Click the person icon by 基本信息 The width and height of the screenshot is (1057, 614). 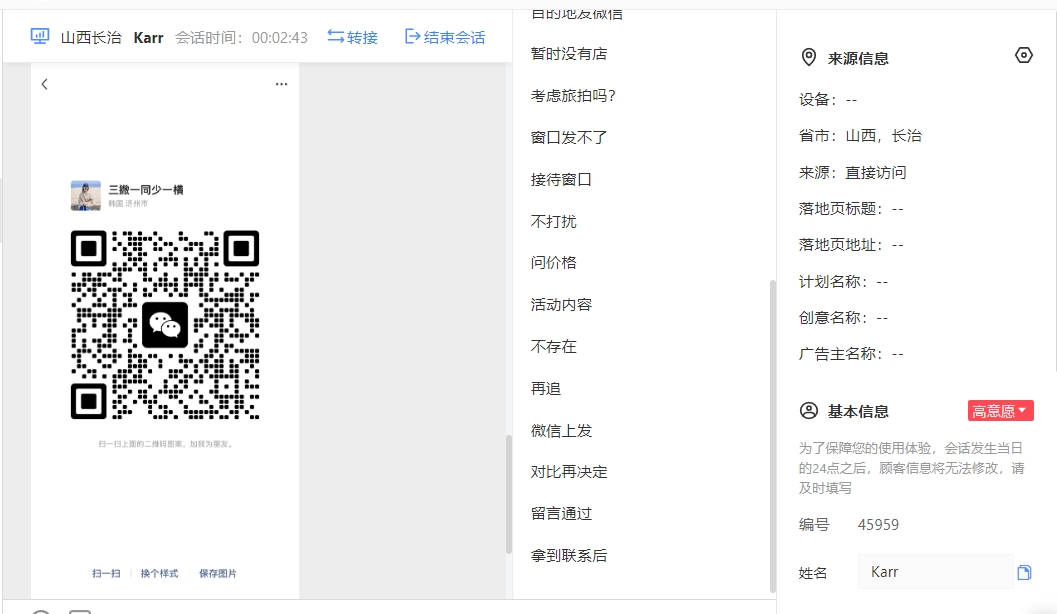808,410
